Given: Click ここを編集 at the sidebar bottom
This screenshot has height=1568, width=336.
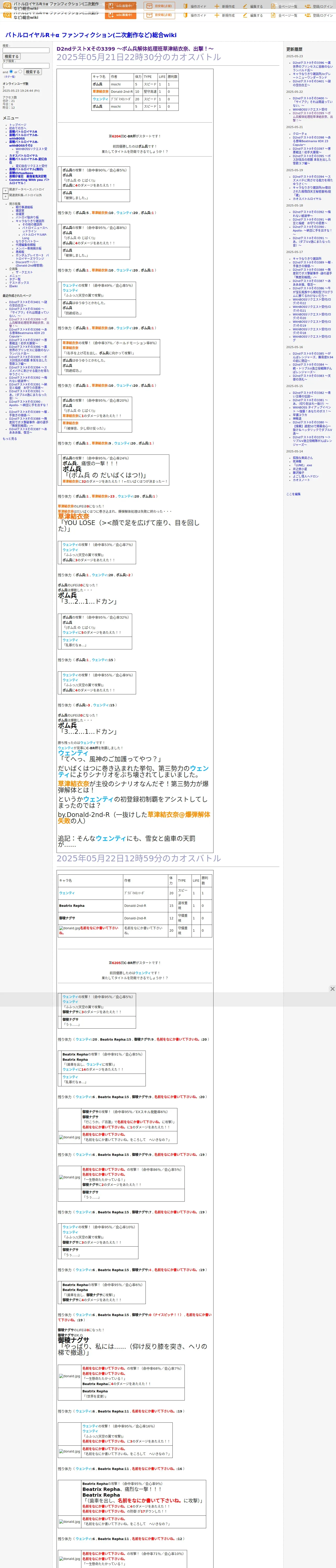Looking at the screenshot, I should point(293,494).
